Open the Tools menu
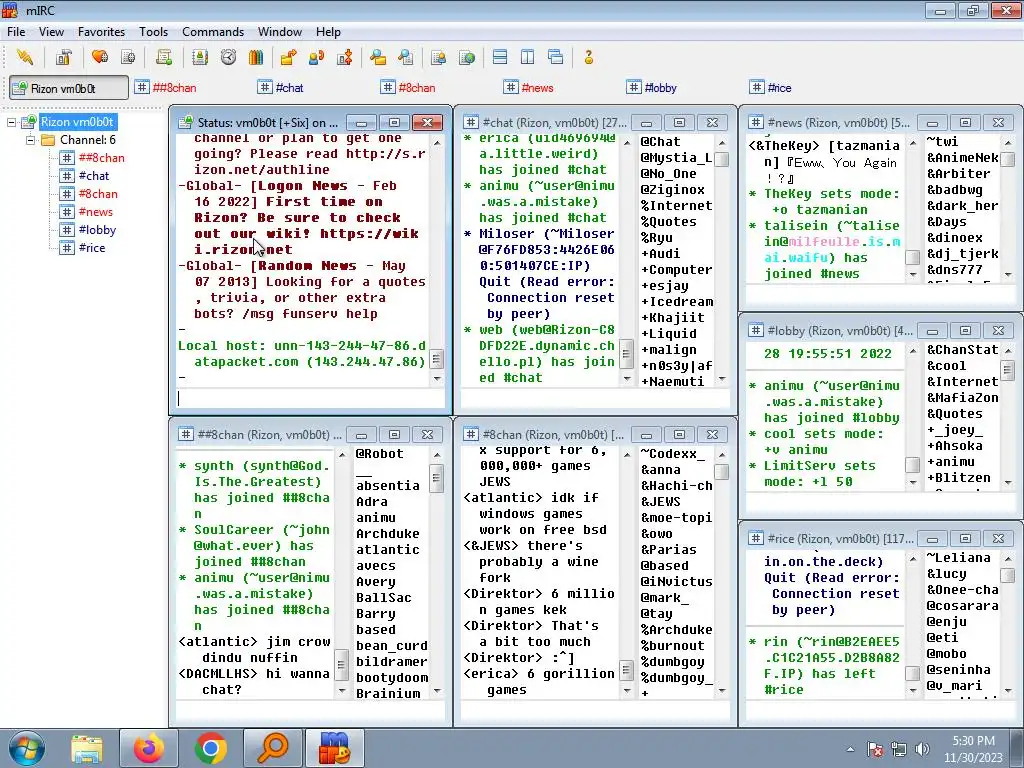 153,32
